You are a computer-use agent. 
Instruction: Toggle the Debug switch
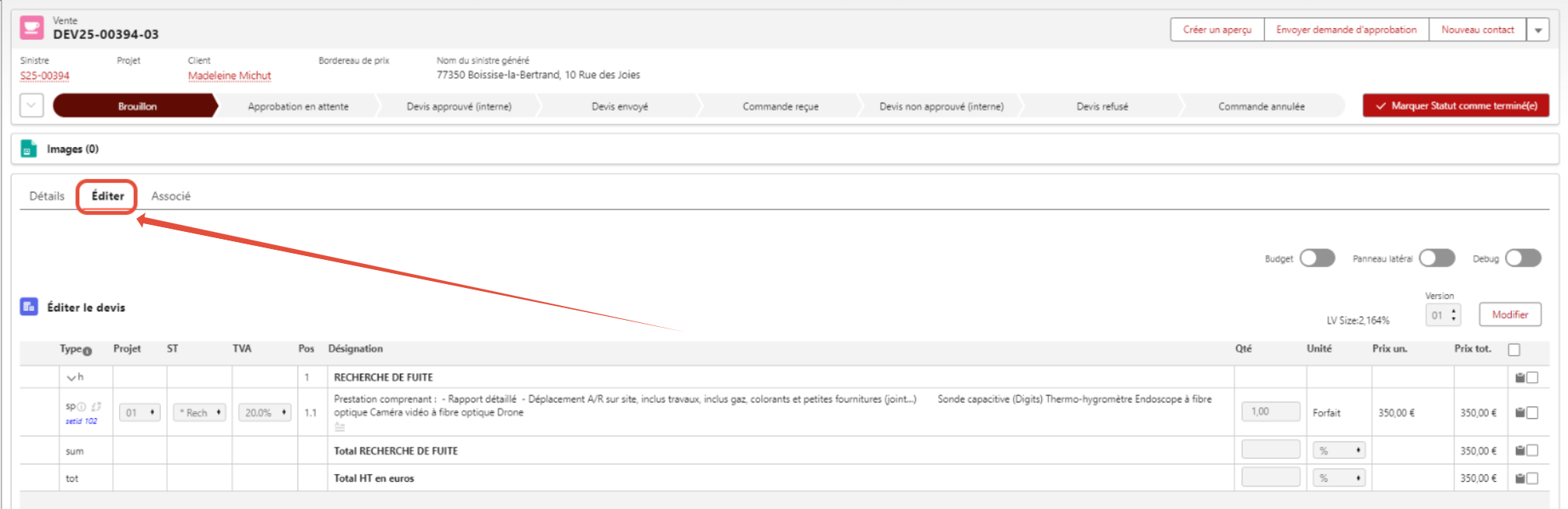pyautogui.click(x=1523, y=258)
